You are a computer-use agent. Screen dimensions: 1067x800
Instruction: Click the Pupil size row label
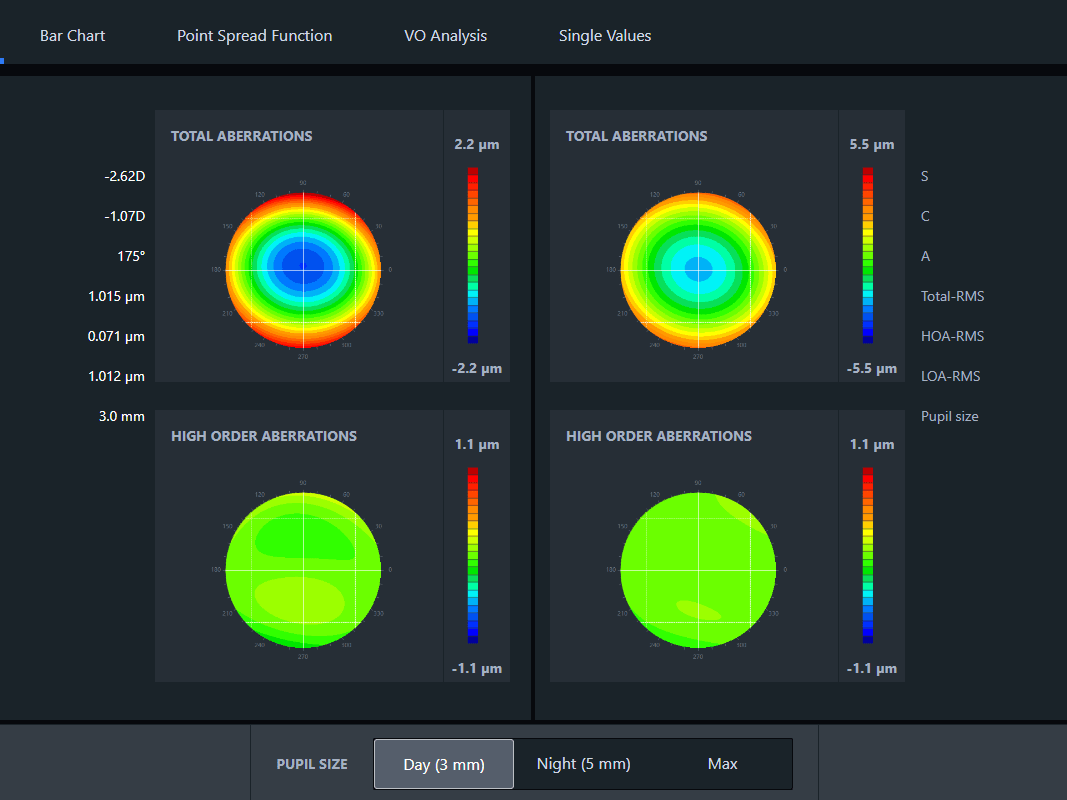pyautogui.click(x=949, y=416)
